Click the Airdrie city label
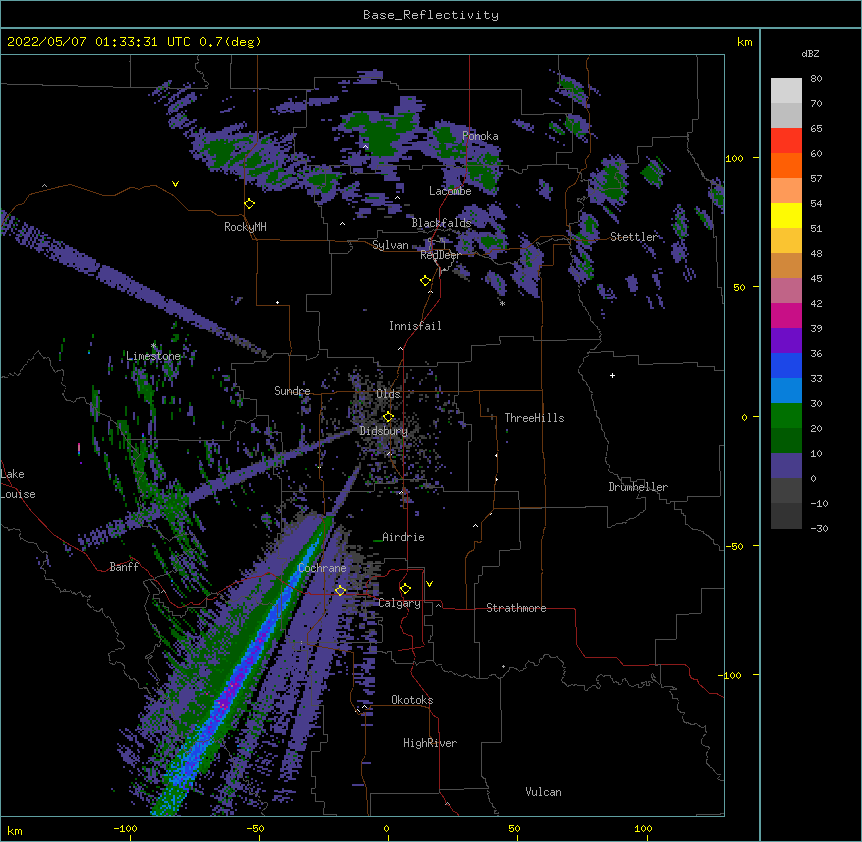The image size is (862, 842). [x=403, y=537]
